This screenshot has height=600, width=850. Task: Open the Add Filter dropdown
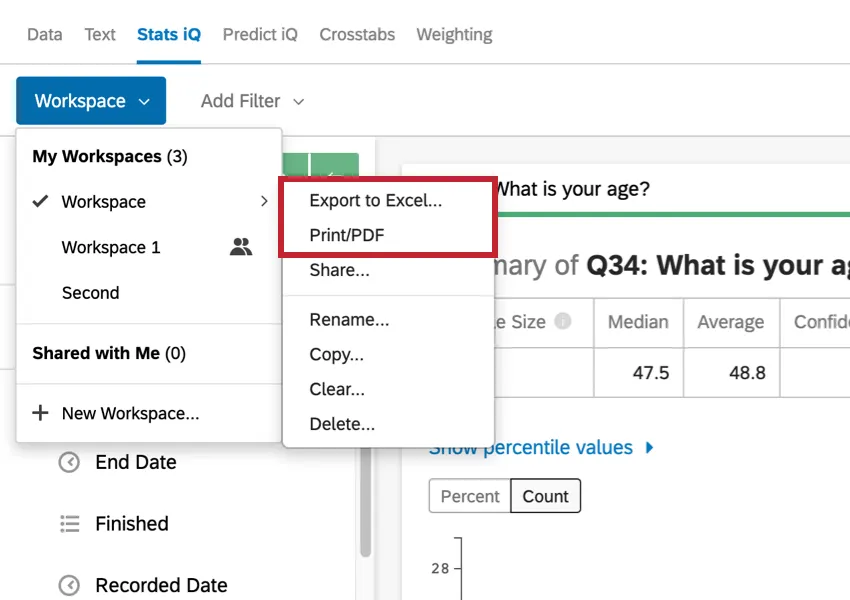[x=251, y=100]
